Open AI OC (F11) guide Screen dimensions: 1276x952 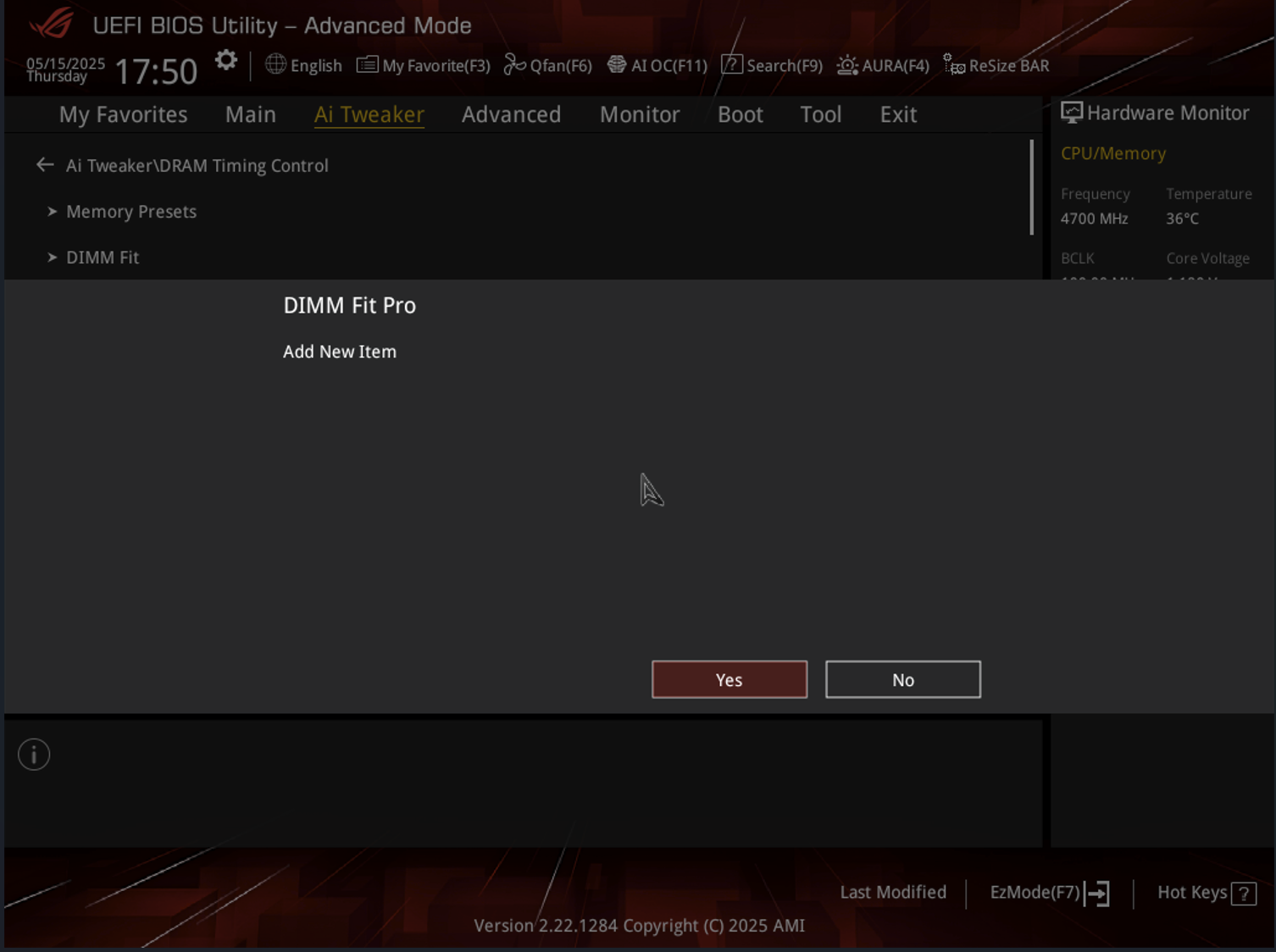click(x=657, y=65)
